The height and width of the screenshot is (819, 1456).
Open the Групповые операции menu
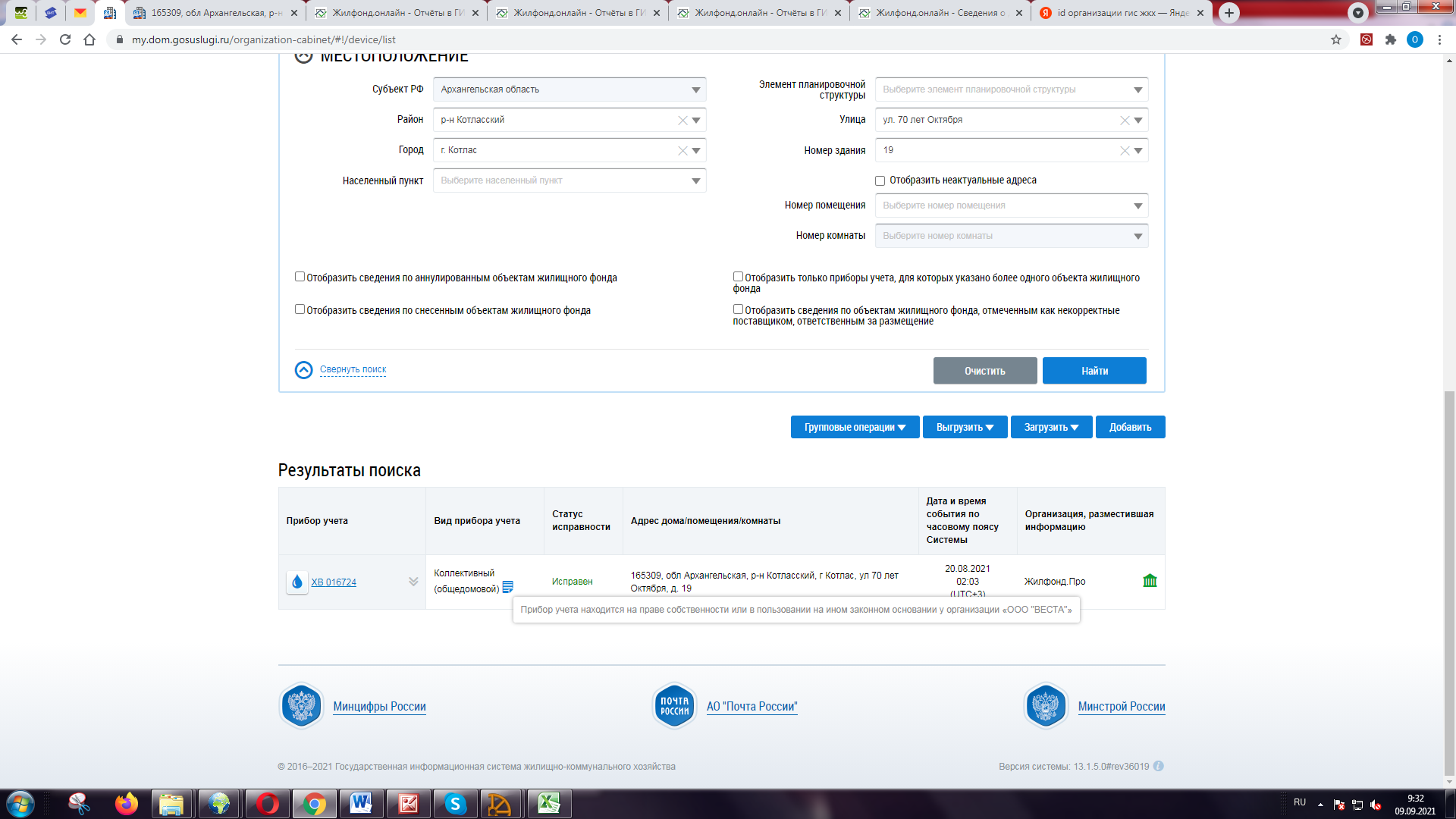855,427
